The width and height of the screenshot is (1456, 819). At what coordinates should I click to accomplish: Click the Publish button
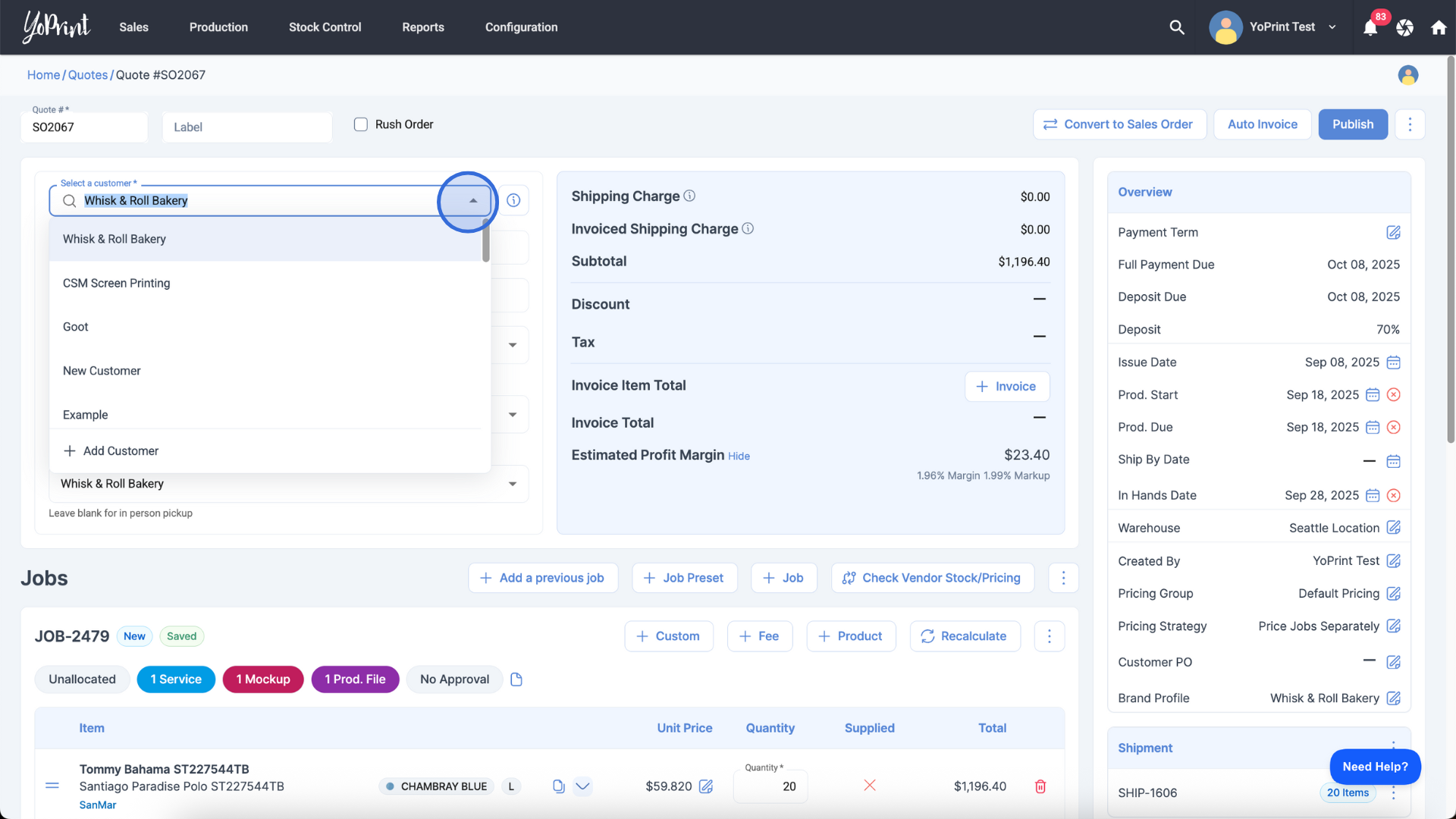coord(1352,124)
